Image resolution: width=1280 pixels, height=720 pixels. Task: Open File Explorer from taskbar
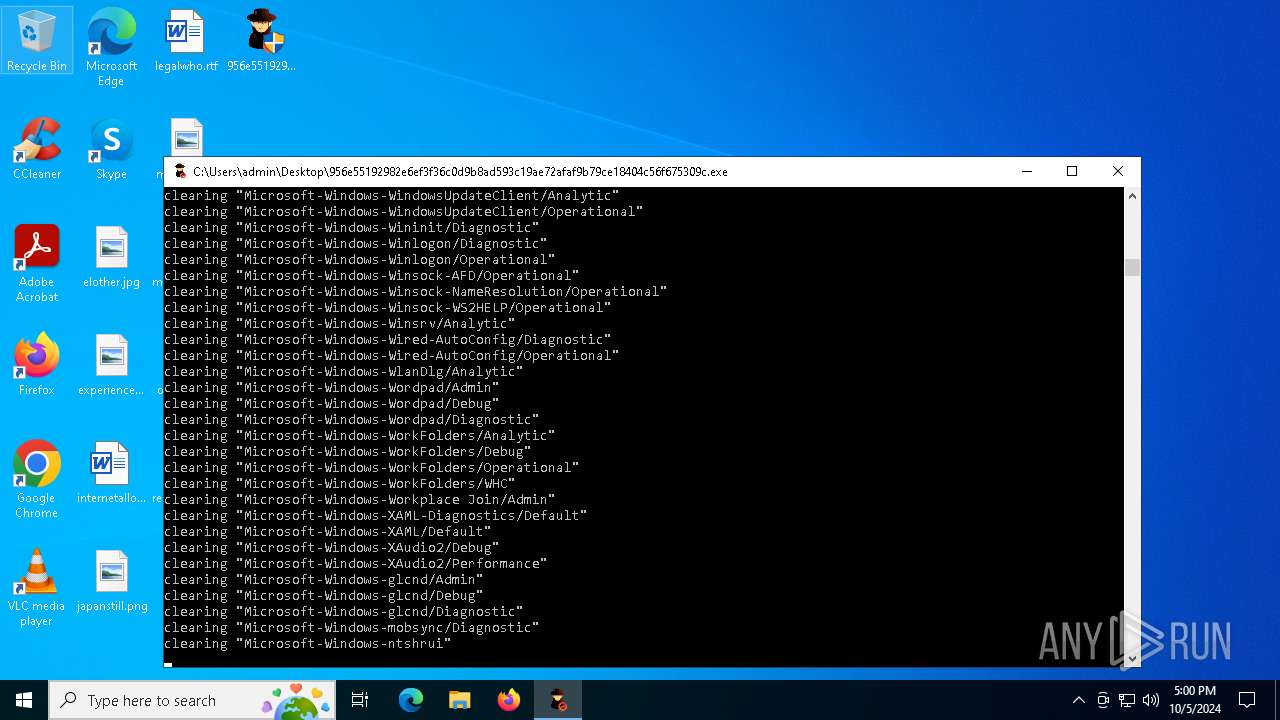tap(459, 700)
